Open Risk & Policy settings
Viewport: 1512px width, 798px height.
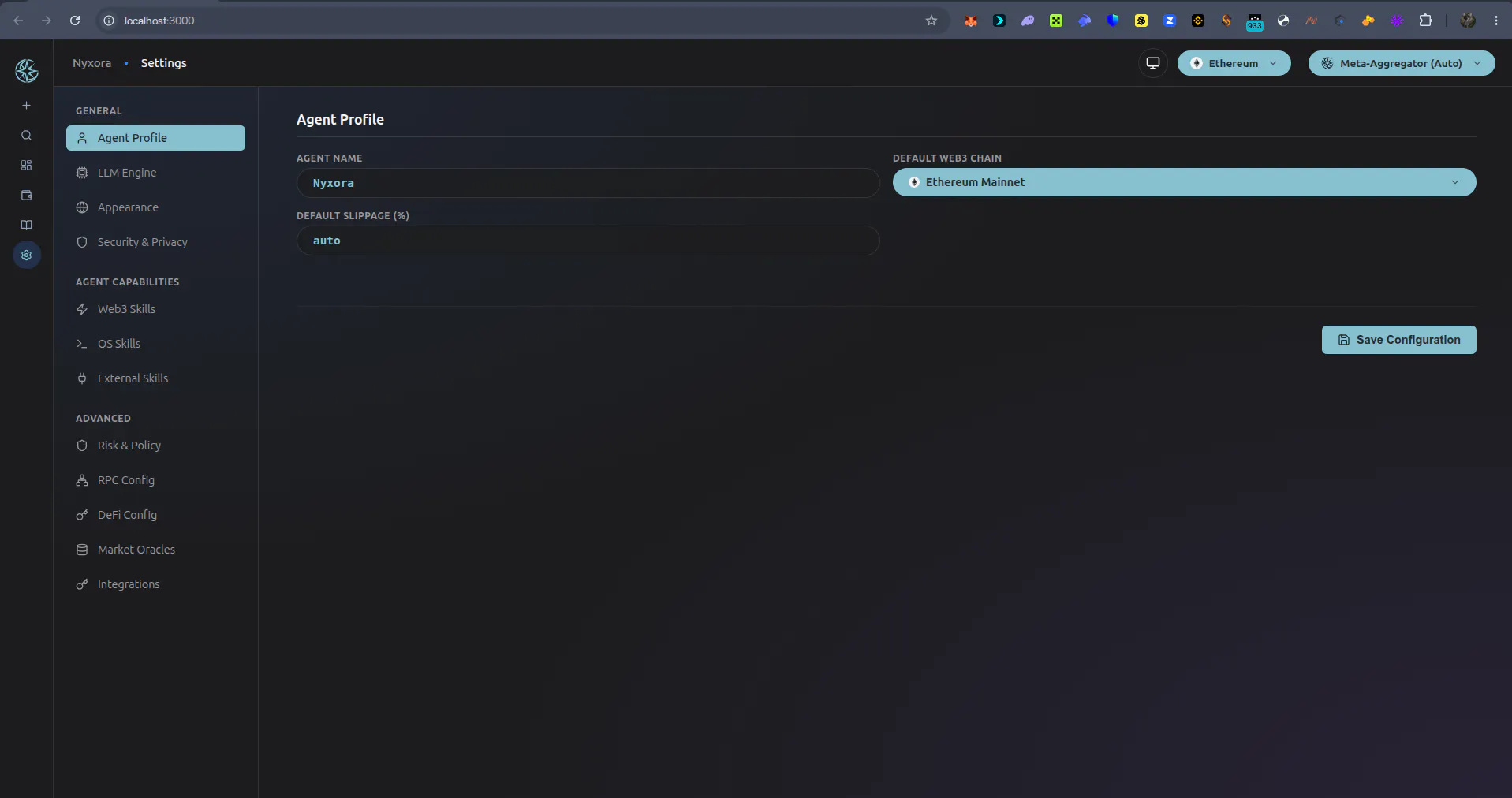[x=155, y=446]
